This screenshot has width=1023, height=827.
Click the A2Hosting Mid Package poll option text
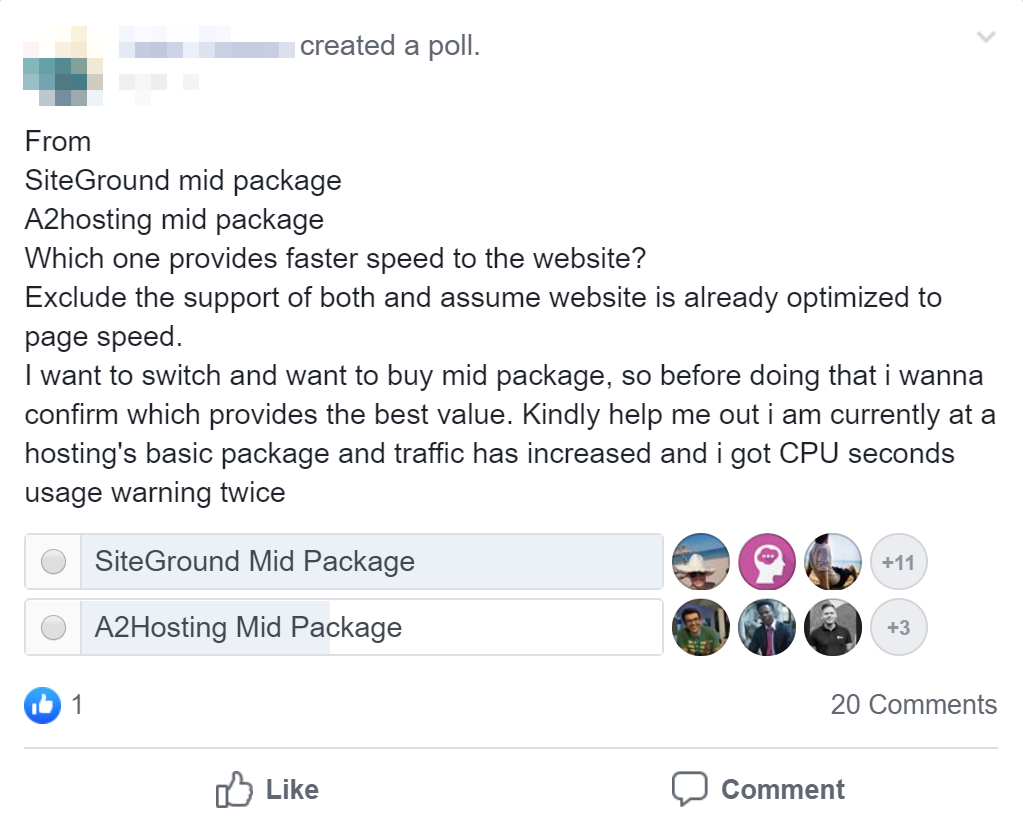(248, 628)
